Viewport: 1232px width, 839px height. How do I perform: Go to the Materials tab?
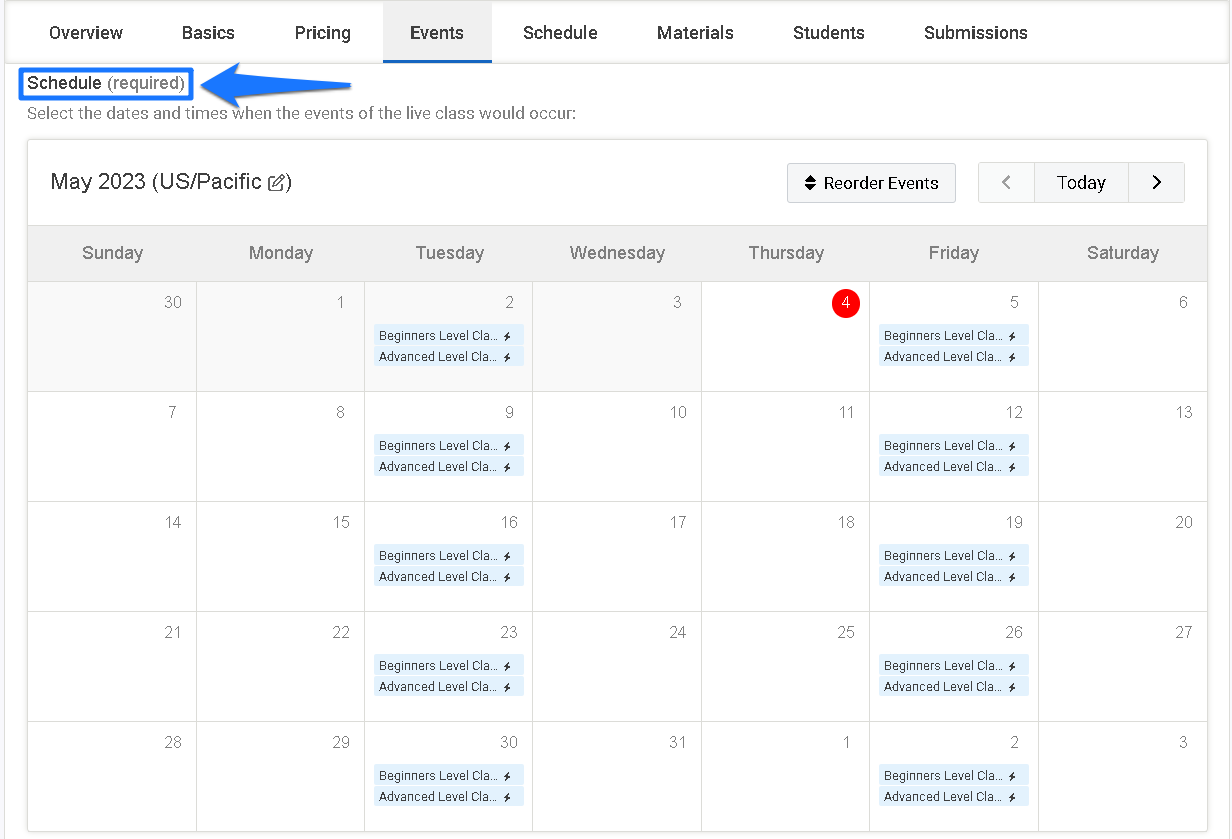[695, 33]
